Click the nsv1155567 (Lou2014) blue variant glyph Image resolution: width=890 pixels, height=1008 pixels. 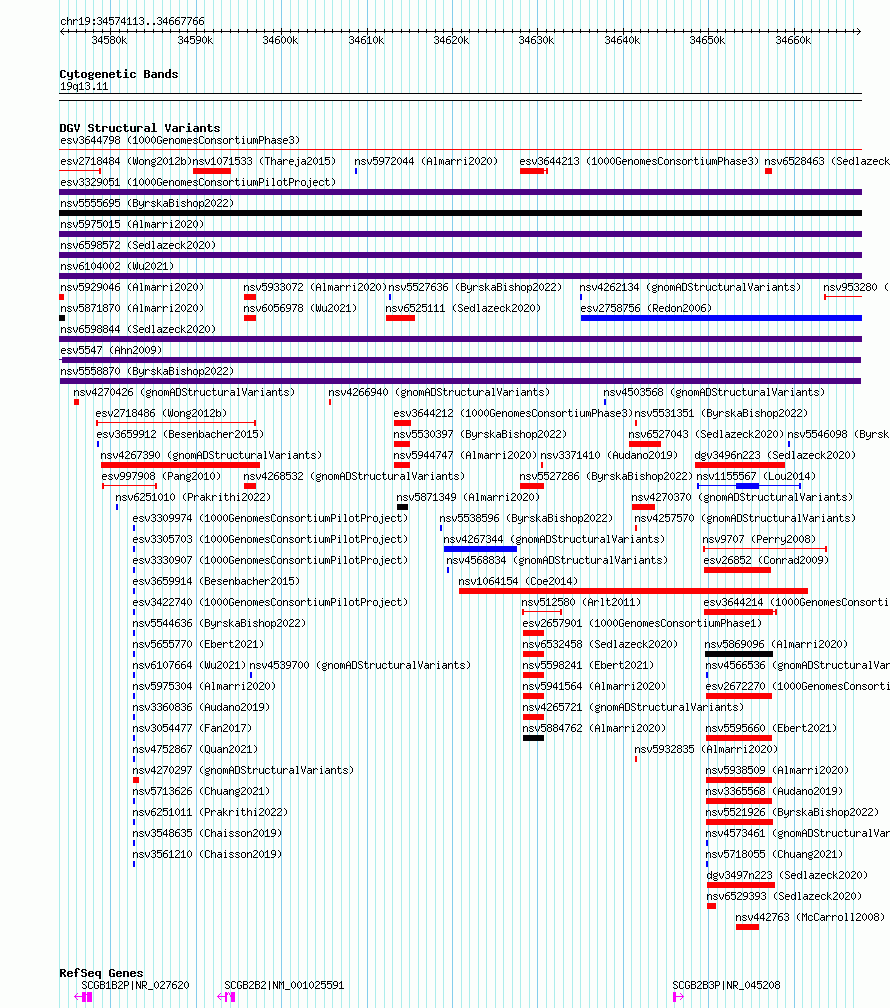tap(749, 486)
